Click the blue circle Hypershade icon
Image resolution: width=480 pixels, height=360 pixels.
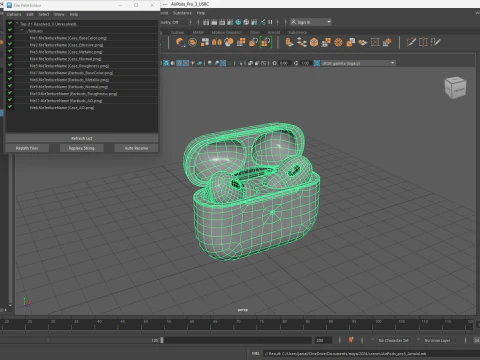pos(238,22)
